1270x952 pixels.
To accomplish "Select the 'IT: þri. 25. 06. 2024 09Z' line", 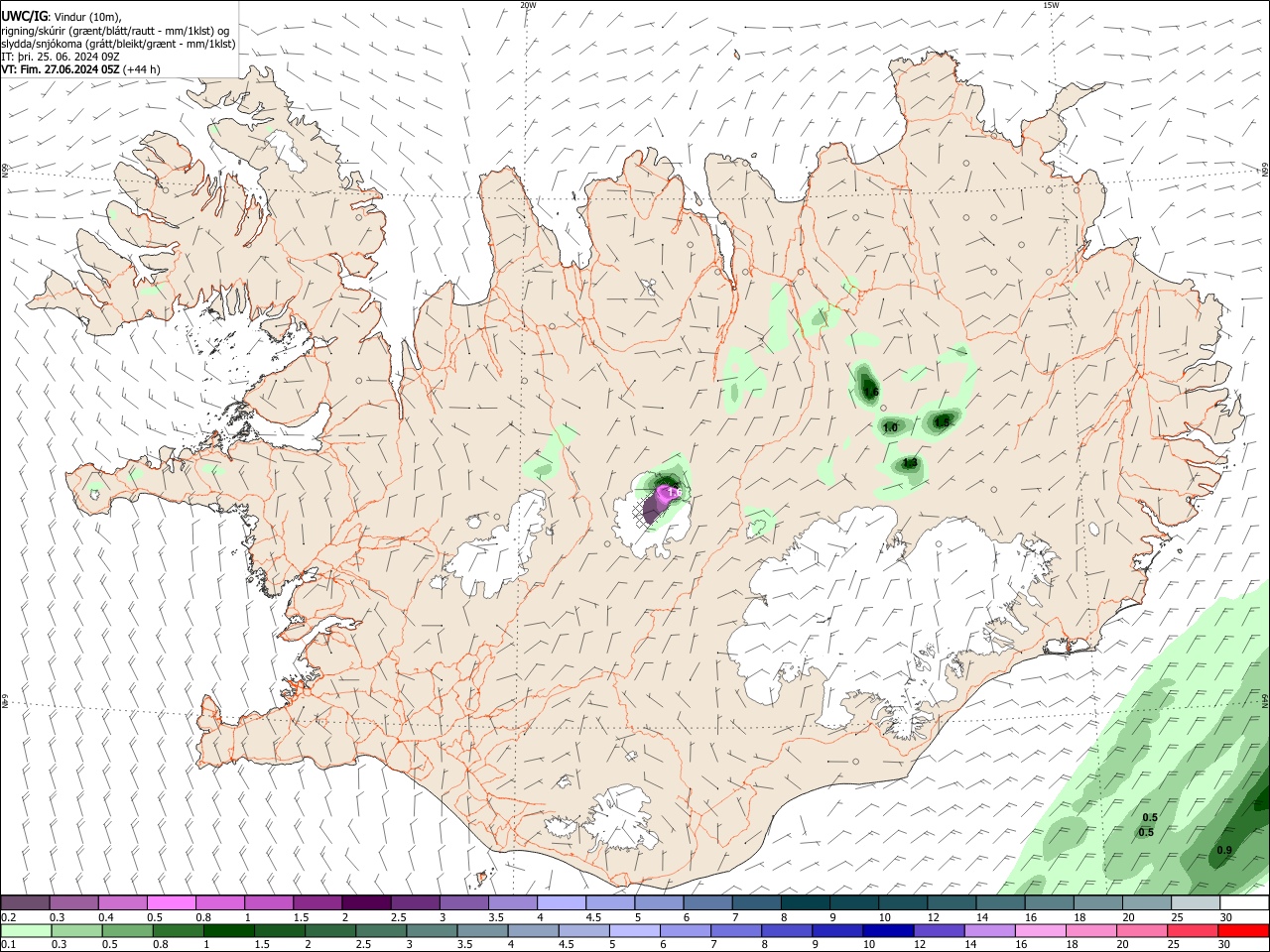I will tap(61, 57).
